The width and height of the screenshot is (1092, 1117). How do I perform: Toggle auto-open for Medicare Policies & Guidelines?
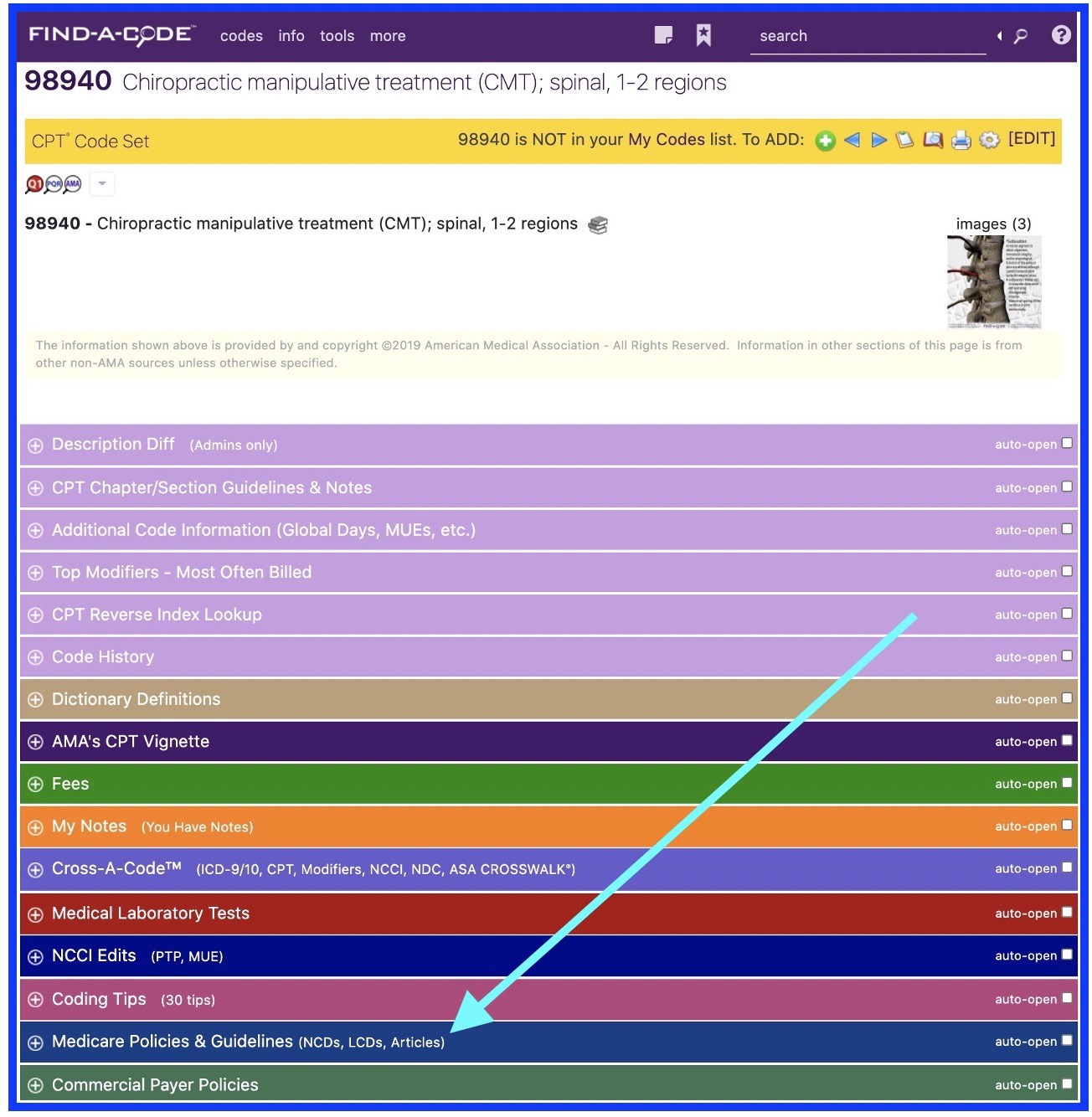click(x=1067, y=1041)
